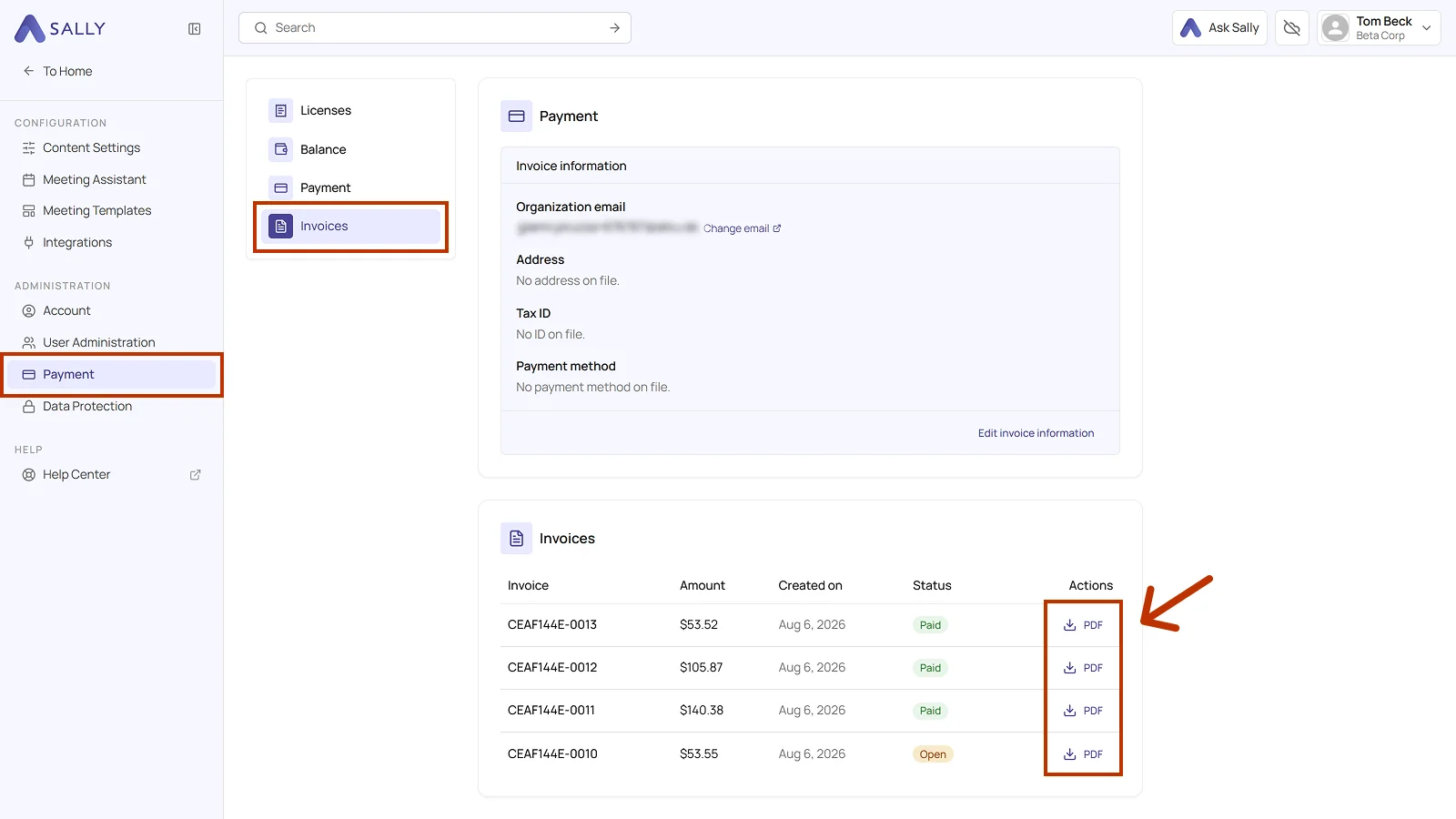1456x819 pixels.
Task: Select Payment in the left sidebar
Action: click(111, 374)
